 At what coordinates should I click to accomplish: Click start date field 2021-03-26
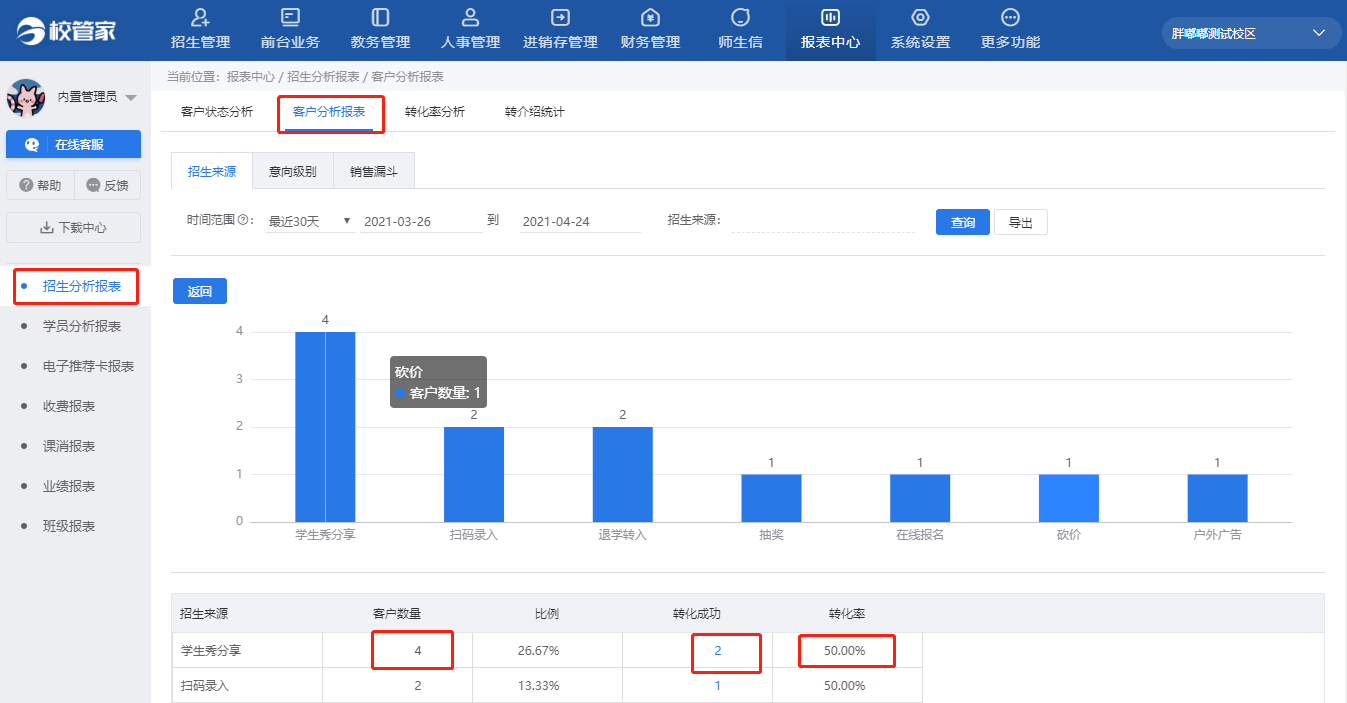click(421, 222)
